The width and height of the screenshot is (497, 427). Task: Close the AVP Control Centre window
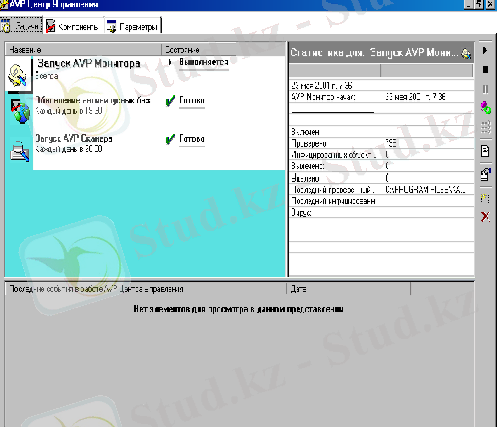(x=490, y=4)
